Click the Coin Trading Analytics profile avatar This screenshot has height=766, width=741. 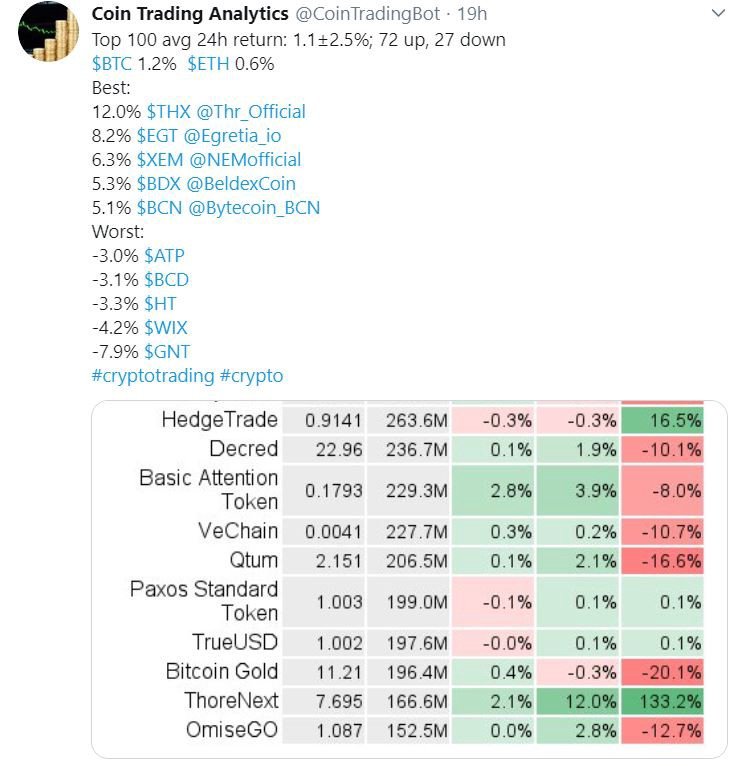point(50,38)
